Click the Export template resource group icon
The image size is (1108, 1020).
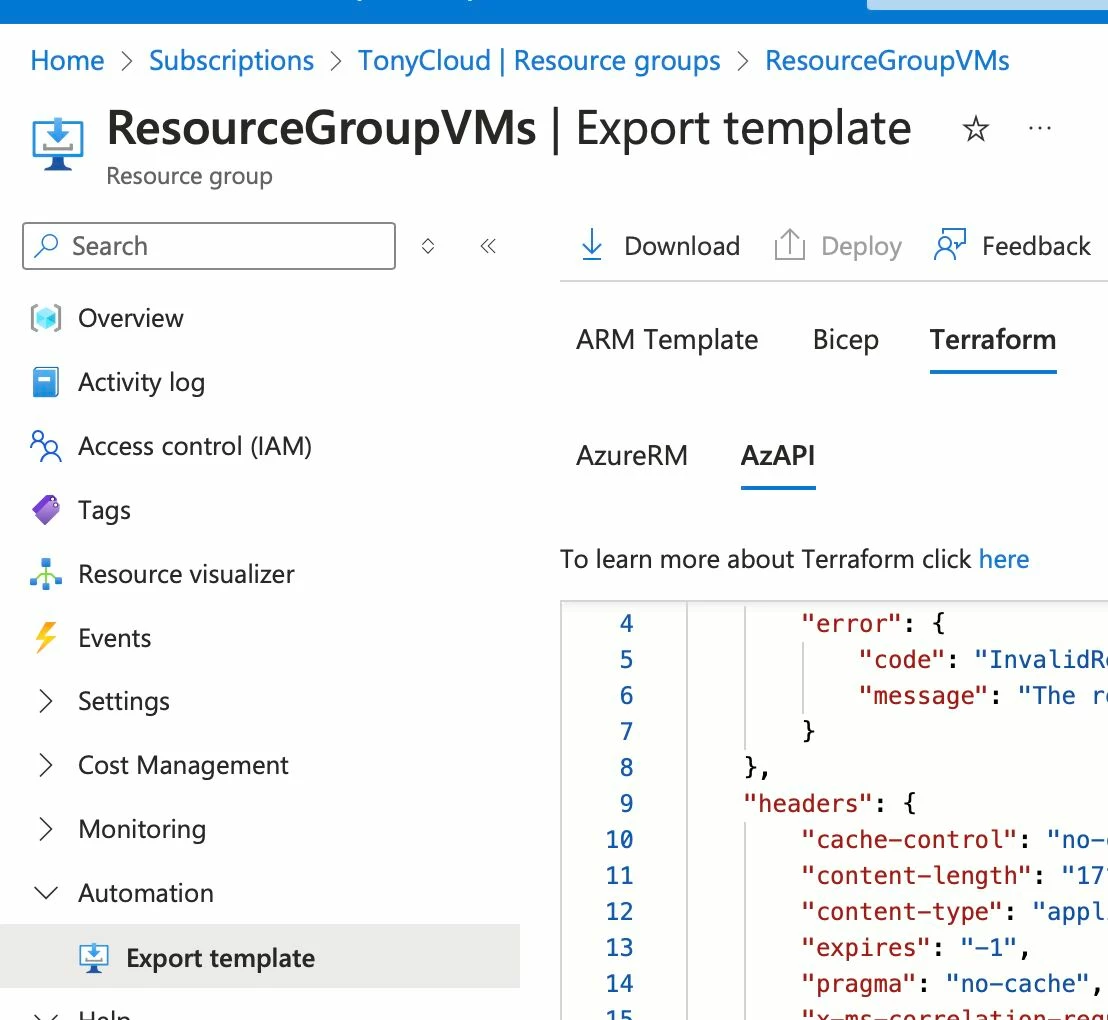click(58, 143)
